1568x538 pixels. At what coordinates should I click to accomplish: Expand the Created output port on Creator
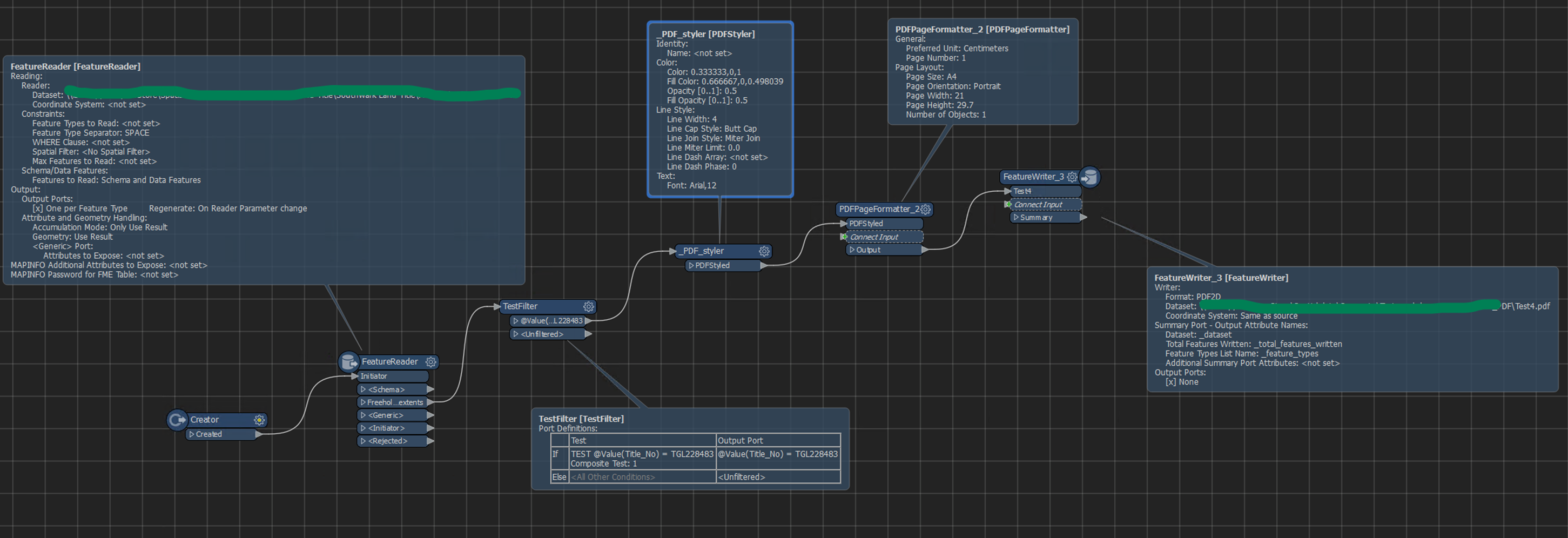coord(192,434)
